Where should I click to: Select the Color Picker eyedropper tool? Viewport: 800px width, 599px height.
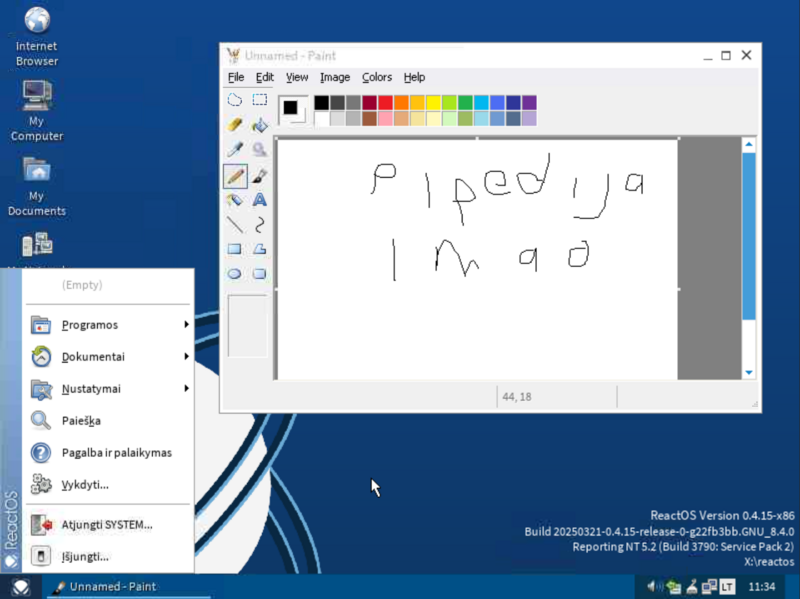tap(235, 149)
